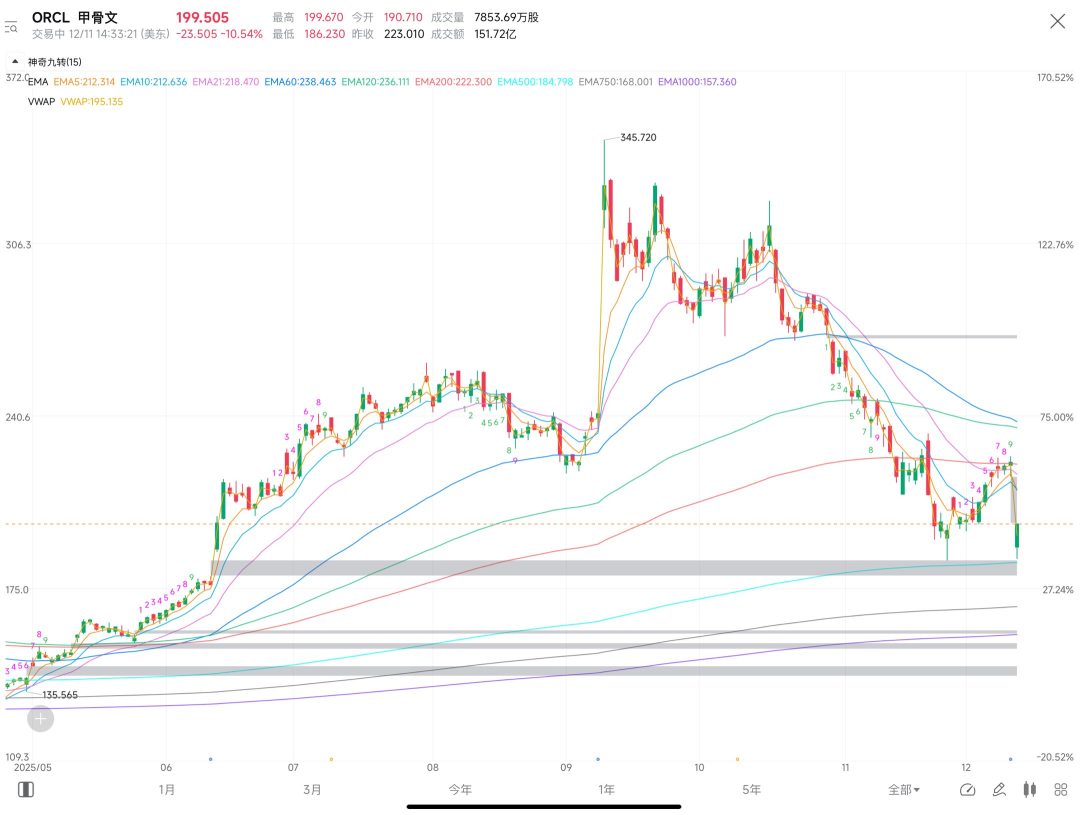Change the candlestick chart type icon

[x=1030, y=789]
